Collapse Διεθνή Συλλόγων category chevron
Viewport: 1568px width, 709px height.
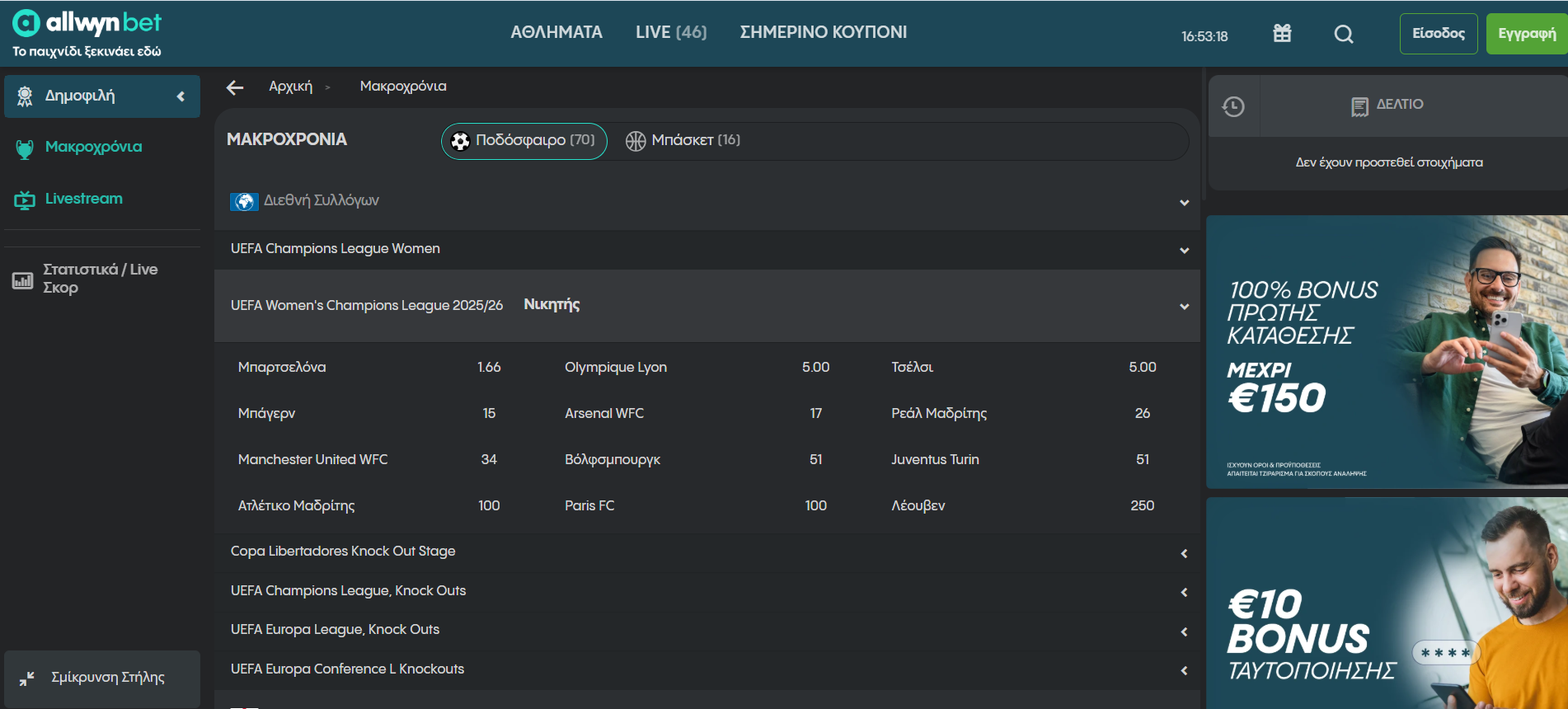point(1184,203)
